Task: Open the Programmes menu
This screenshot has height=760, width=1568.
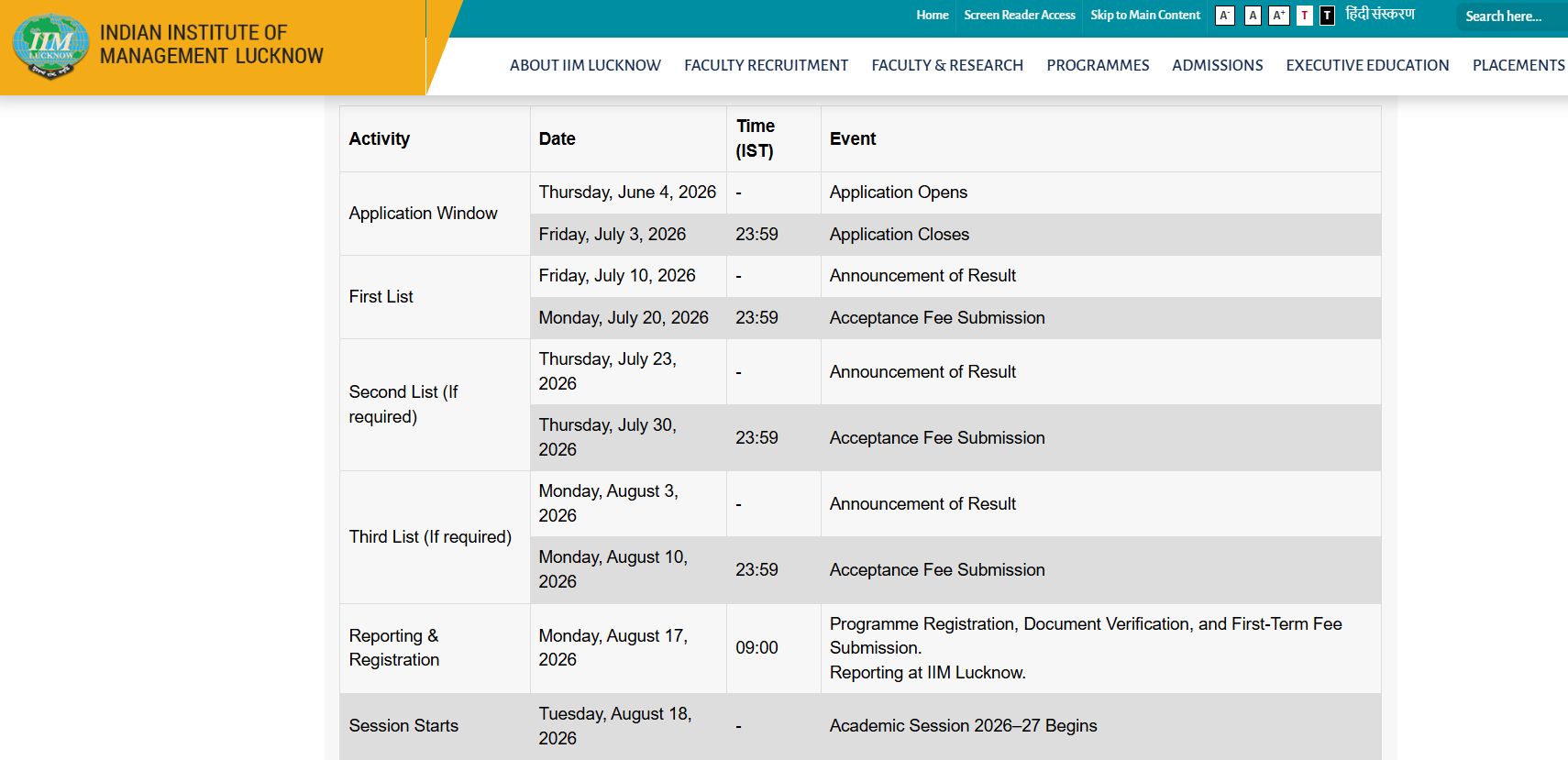Action: pos(1098,65)
